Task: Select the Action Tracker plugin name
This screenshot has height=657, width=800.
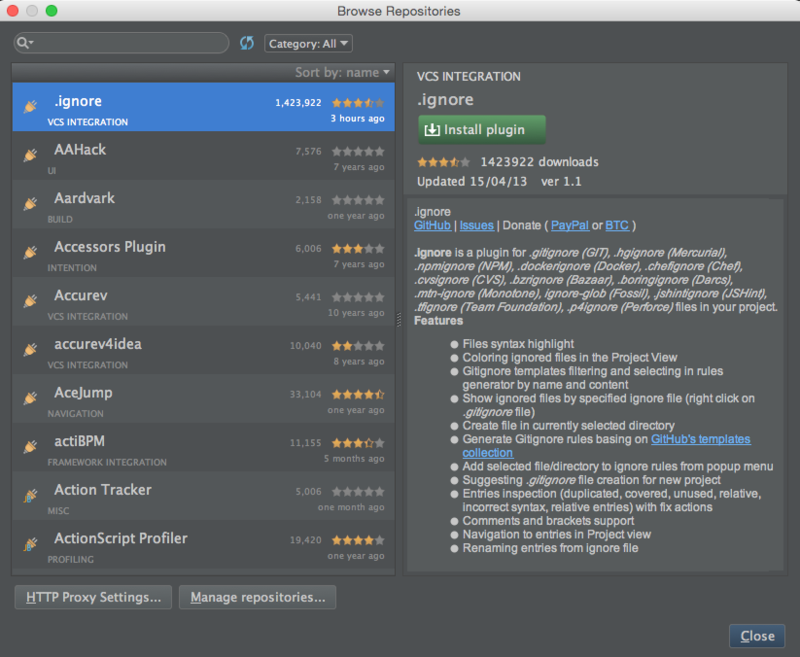Action: pyautogui.click(x=103, y=490)
